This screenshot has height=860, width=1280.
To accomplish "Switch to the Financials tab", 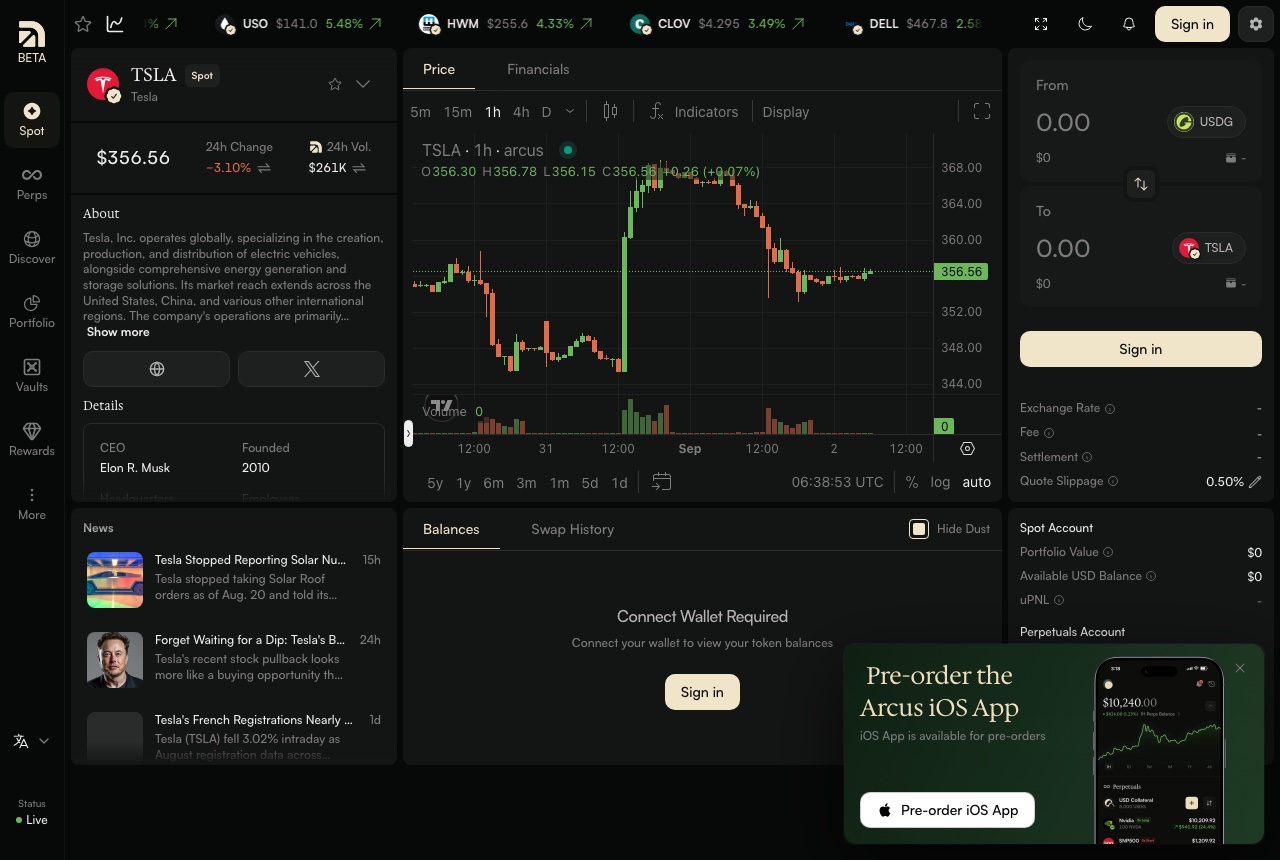I will [x=538, y=69].
